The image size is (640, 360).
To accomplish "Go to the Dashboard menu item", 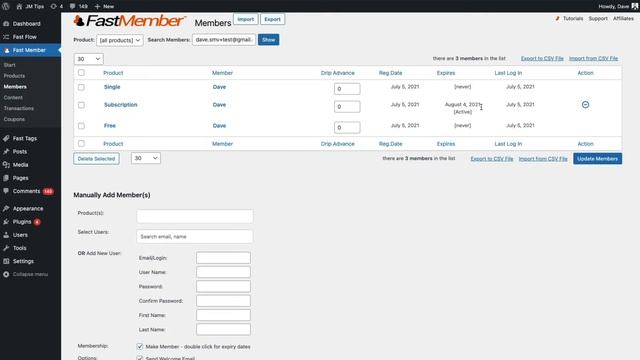I will (x=27, y=24).
